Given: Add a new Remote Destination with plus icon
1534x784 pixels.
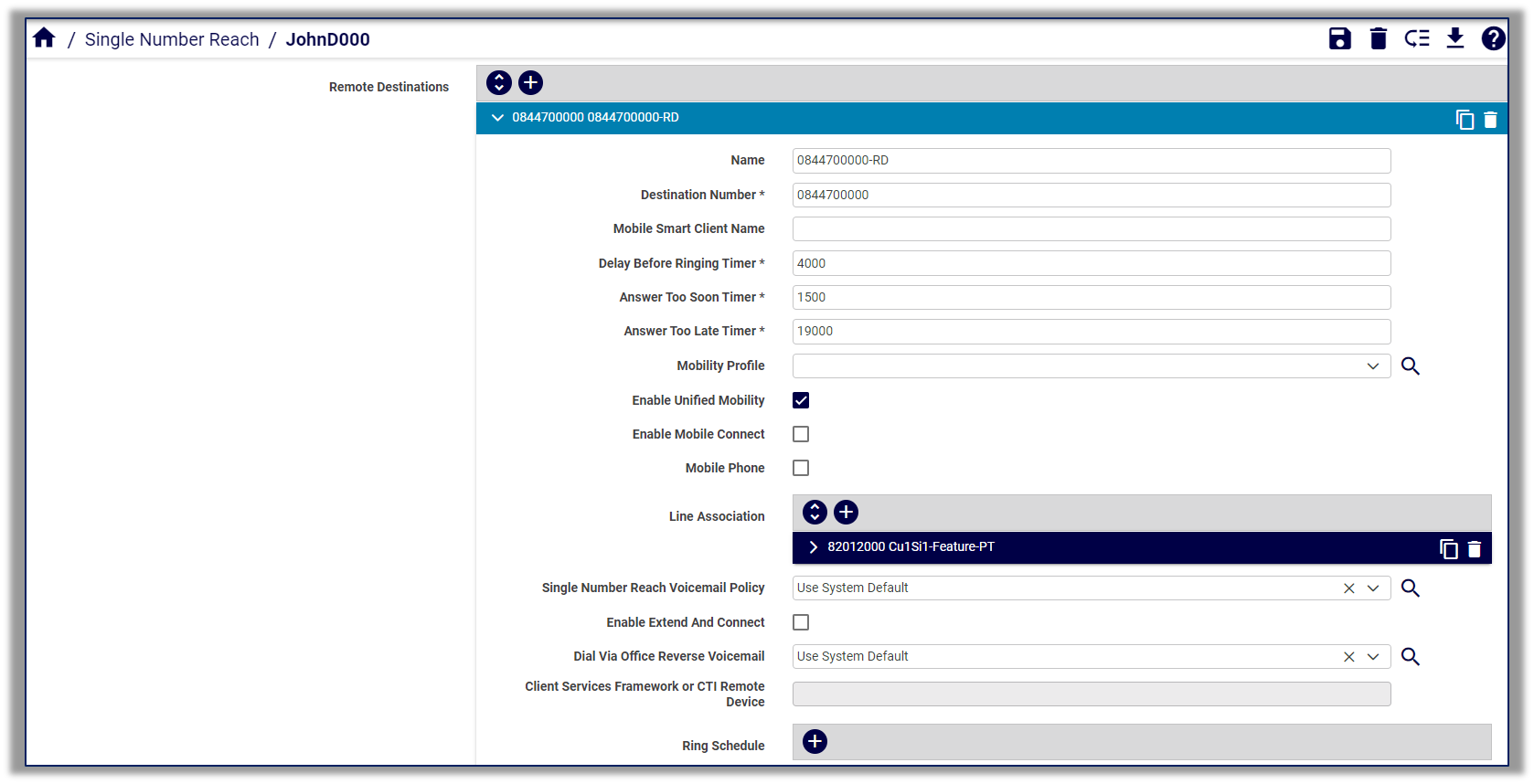Looking at the screenshot, I should tap(530, 83).
